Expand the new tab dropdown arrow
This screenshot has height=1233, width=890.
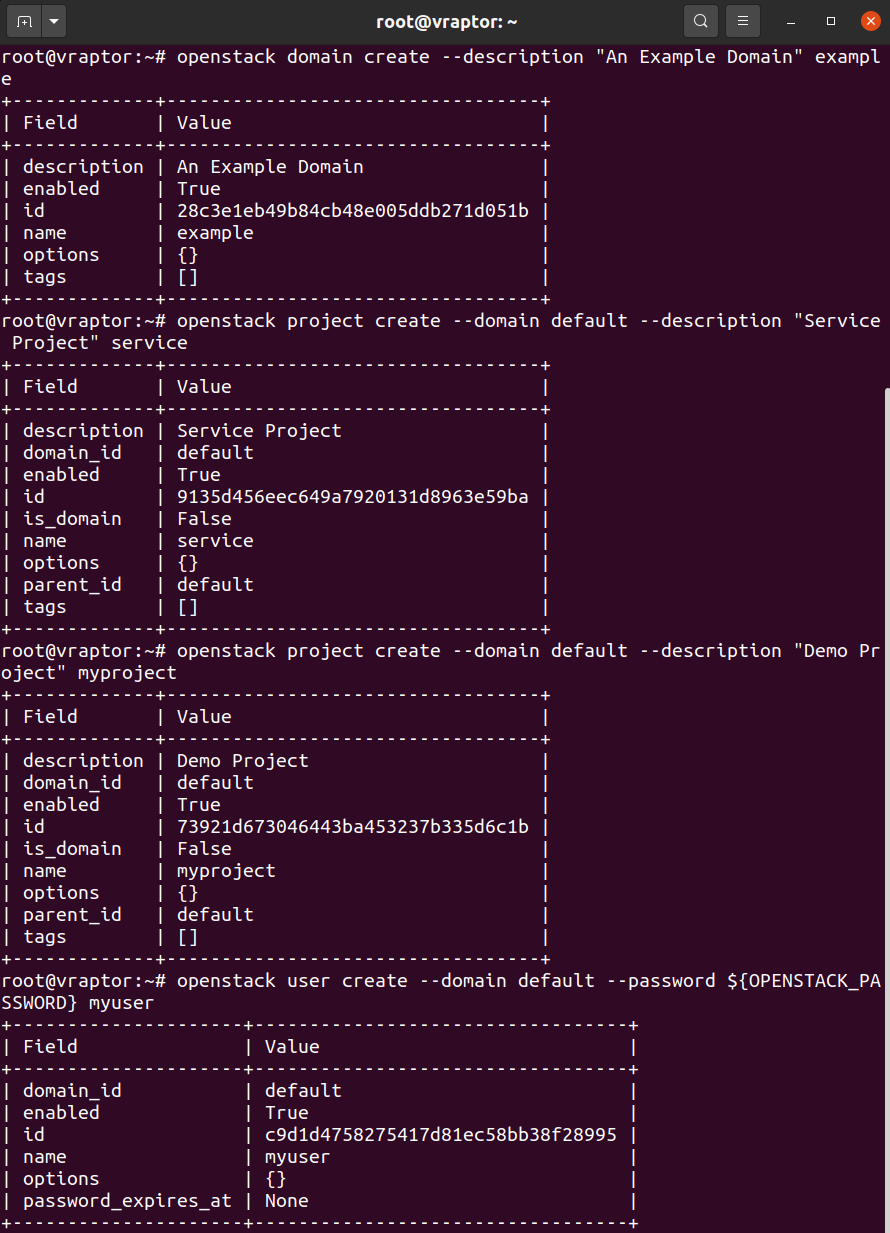pyautogui.click(x=53, y=20)
